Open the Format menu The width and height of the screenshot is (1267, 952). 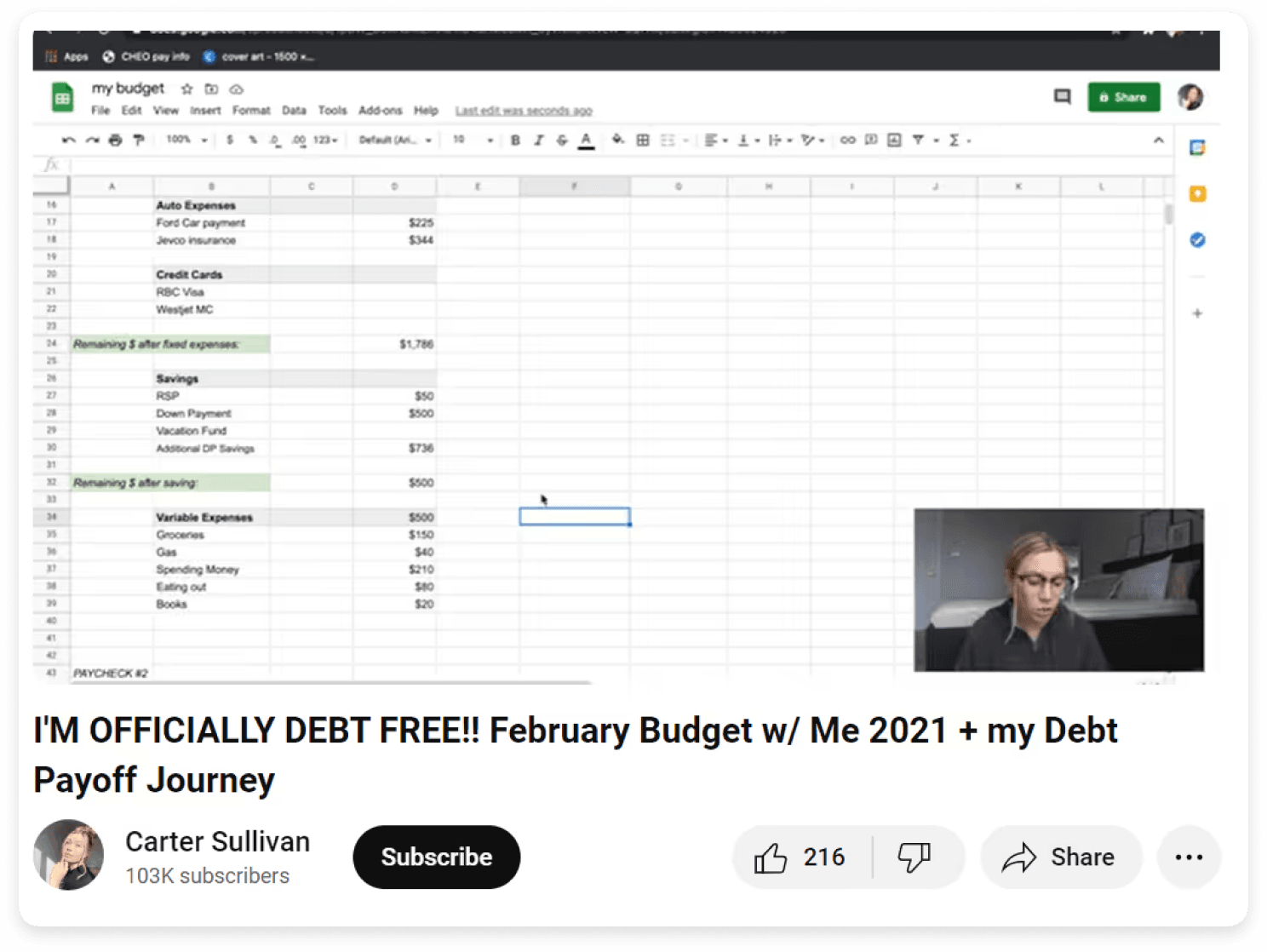251,111
